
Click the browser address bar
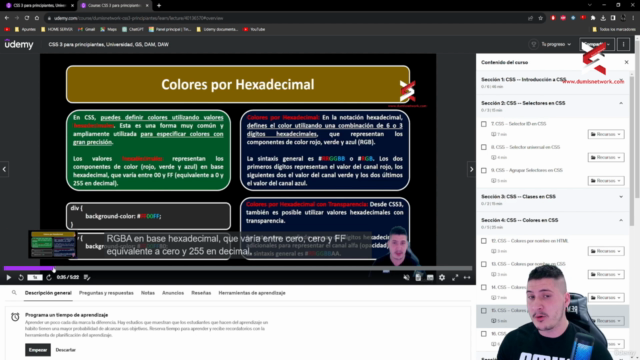coord(286,18)
